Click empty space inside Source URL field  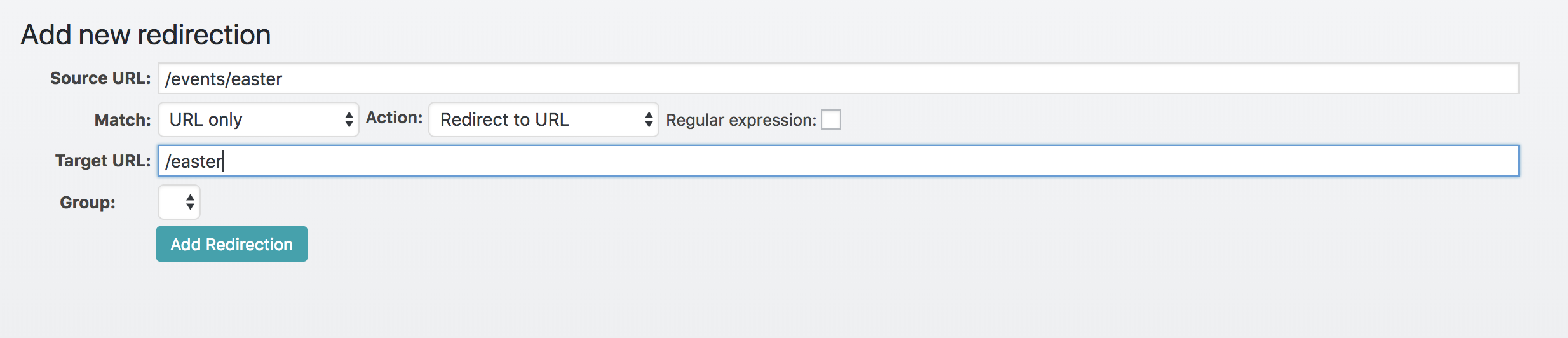coord(889,78)
